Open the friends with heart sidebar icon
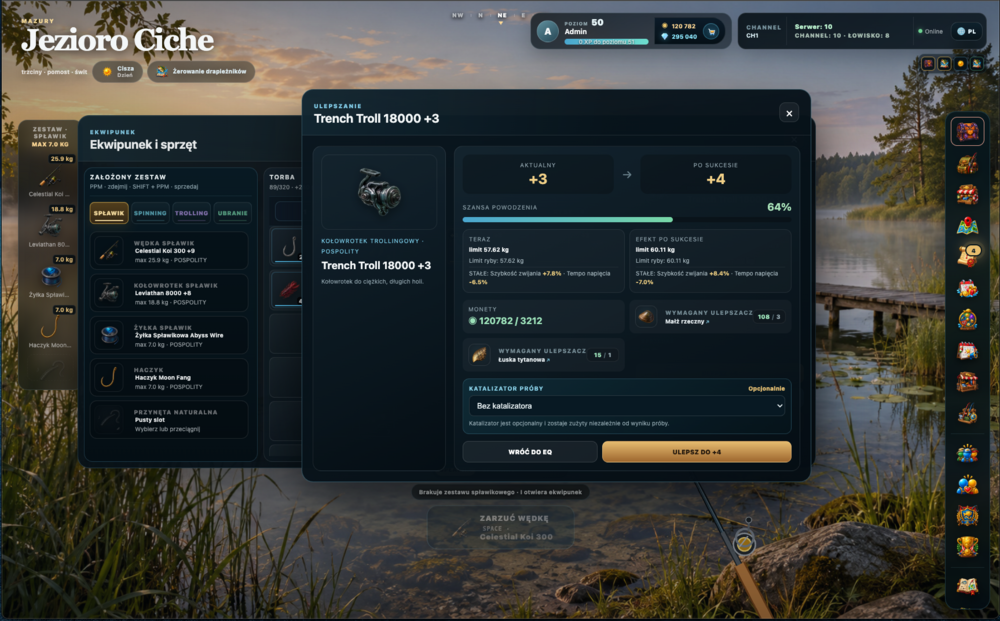Image resolution: width=1000 pixels, height=621 pixels. pos(967,485)
